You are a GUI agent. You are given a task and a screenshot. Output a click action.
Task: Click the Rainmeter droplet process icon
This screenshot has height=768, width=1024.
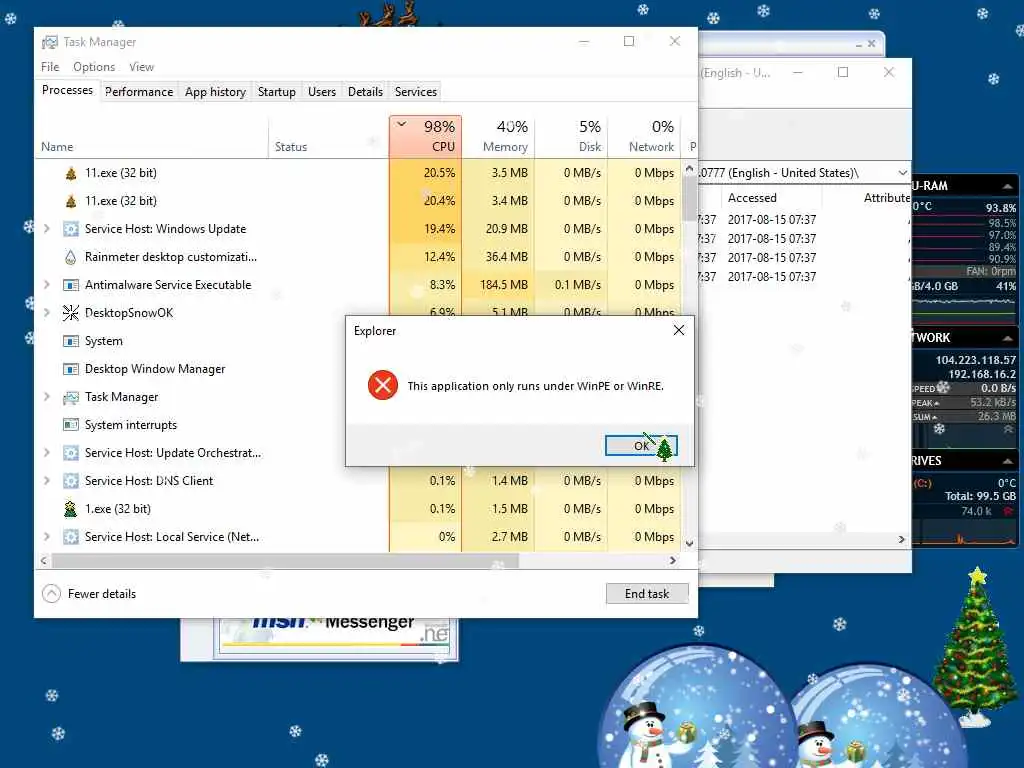pyautogui.click(x=71, y=257)
